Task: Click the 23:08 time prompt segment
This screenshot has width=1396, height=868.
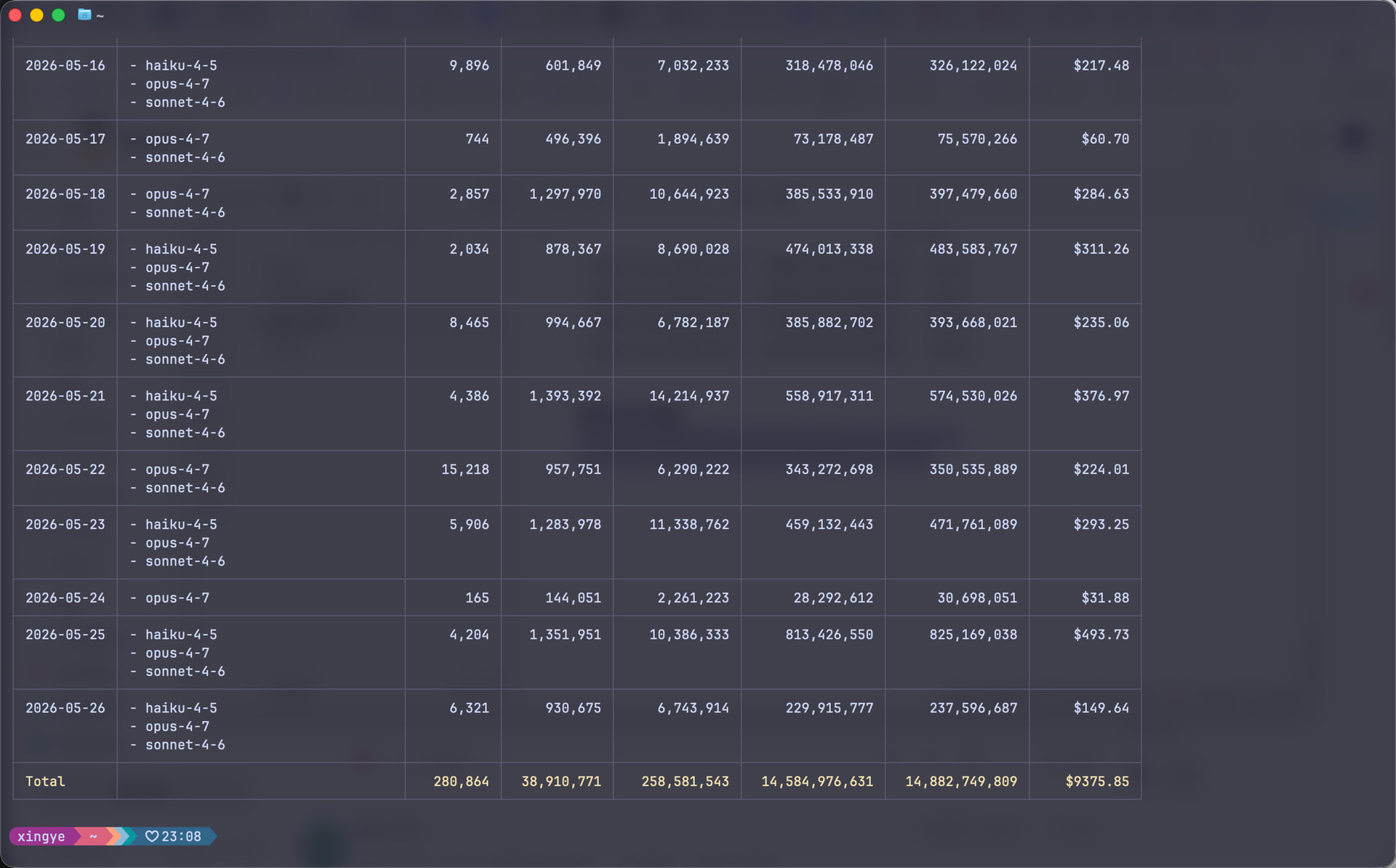Action: [x=181, y=836]
